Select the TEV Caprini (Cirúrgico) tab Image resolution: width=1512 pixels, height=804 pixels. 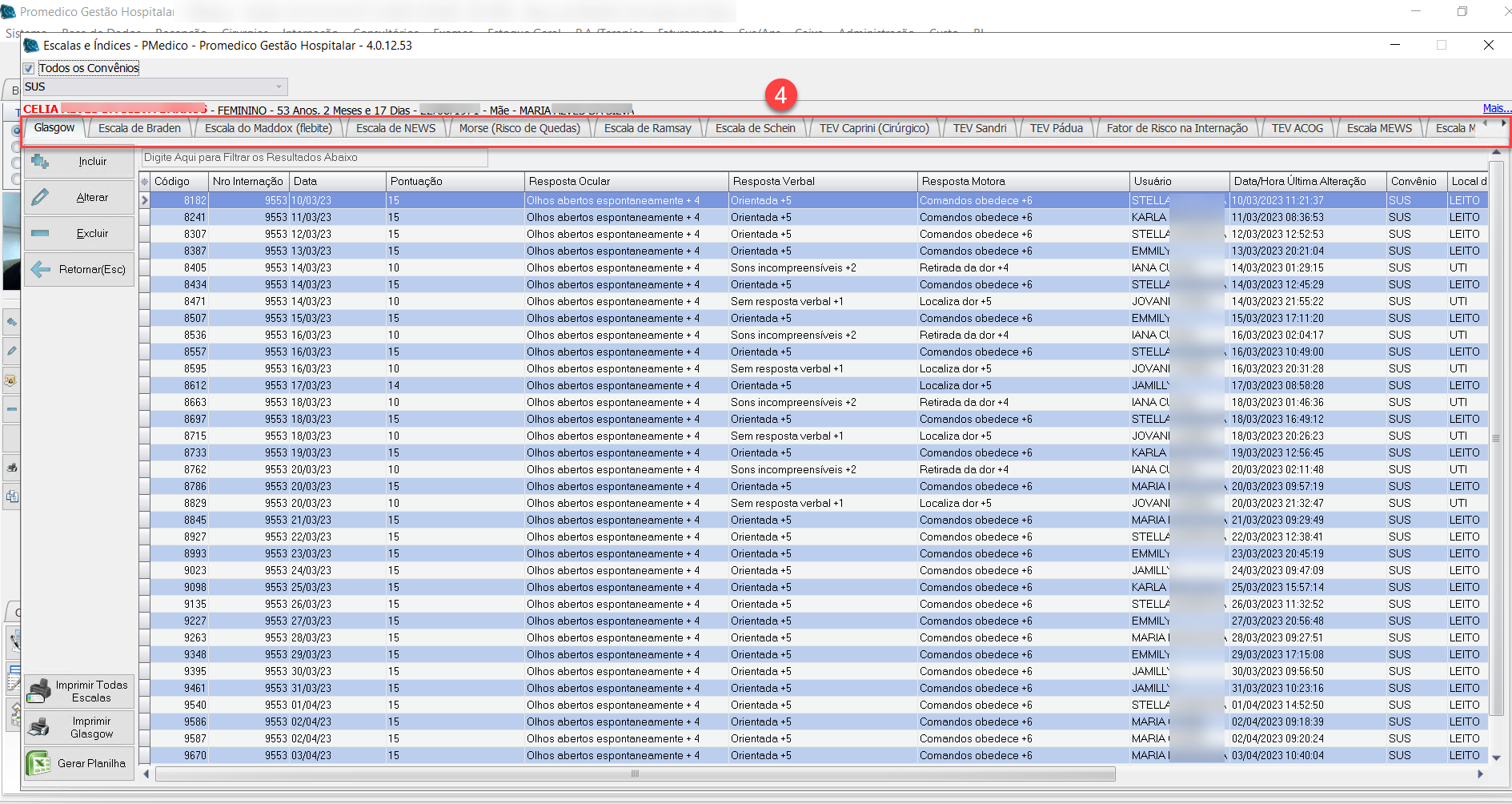pyautogui.click(x=873, y=128)
